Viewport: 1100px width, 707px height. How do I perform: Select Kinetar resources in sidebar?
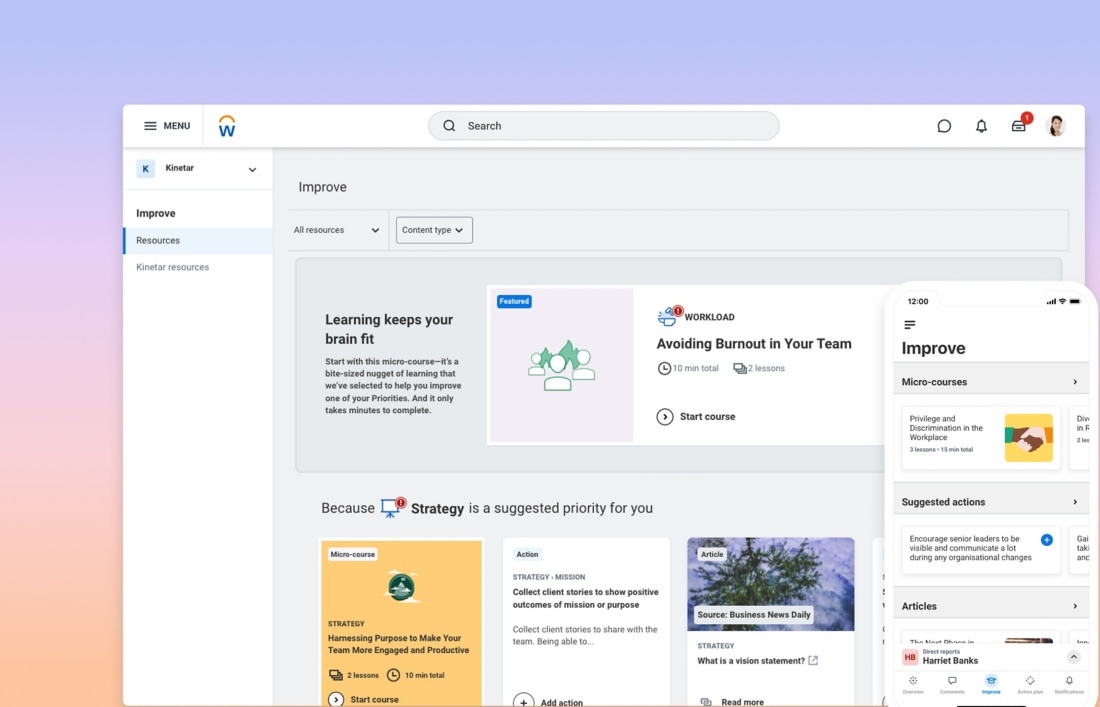click(x=173, y=267)
